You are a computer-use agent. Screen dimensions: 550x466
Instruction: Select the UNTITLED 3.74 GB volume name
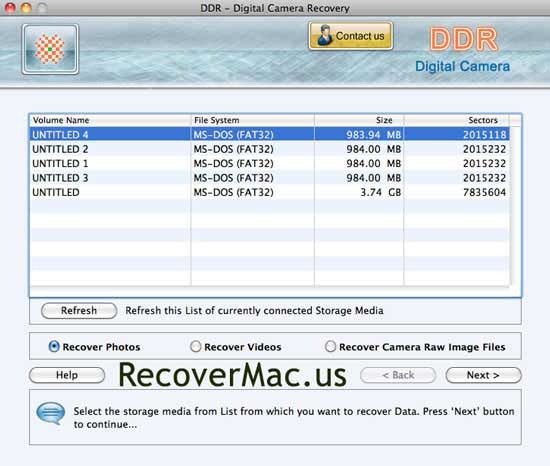click(56, 192)
